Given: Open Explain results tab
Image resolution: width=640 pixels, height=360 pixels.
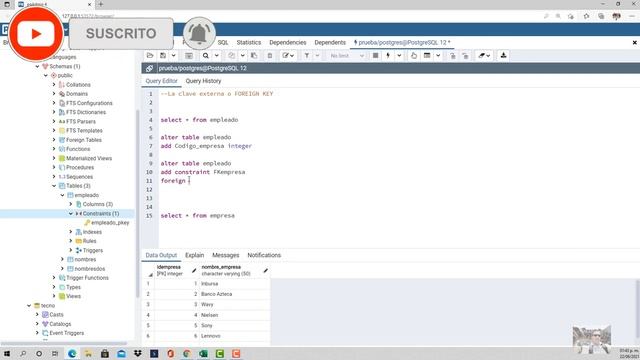Looking at the screenshot, I should [x=194, y=255].
